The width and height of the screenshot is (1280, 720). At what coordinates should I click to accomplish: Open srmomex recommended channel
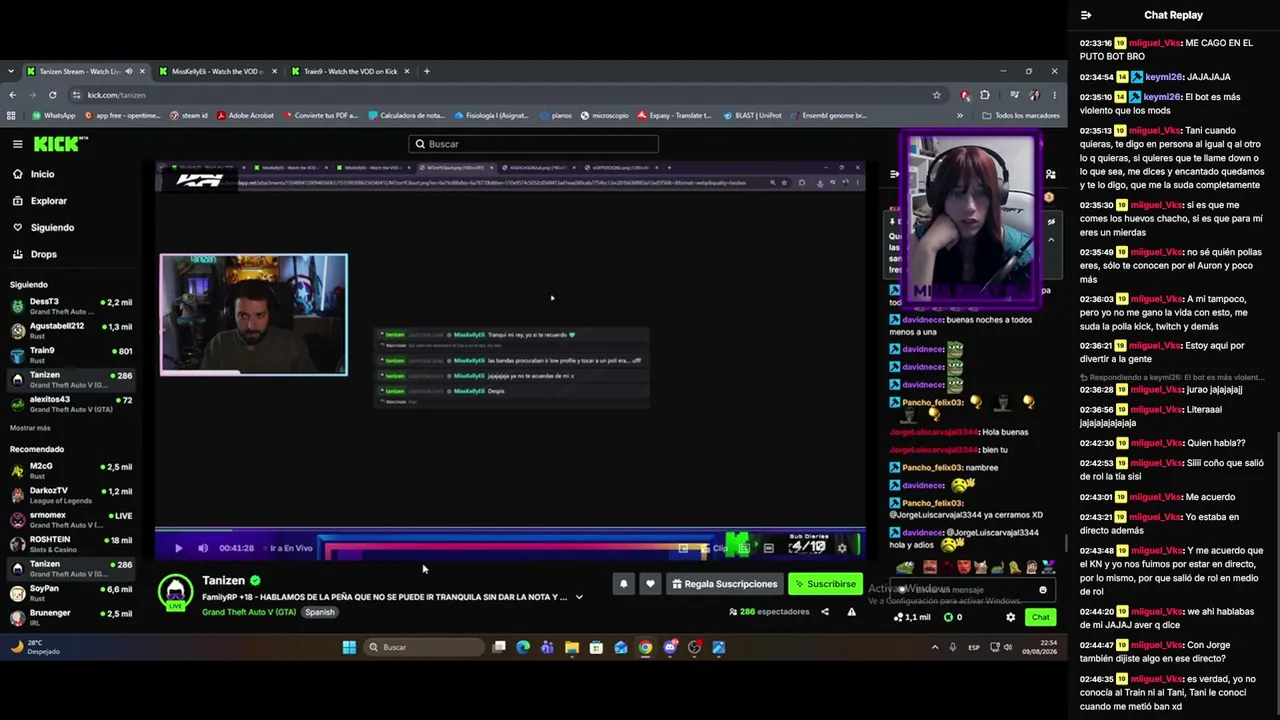70,520
